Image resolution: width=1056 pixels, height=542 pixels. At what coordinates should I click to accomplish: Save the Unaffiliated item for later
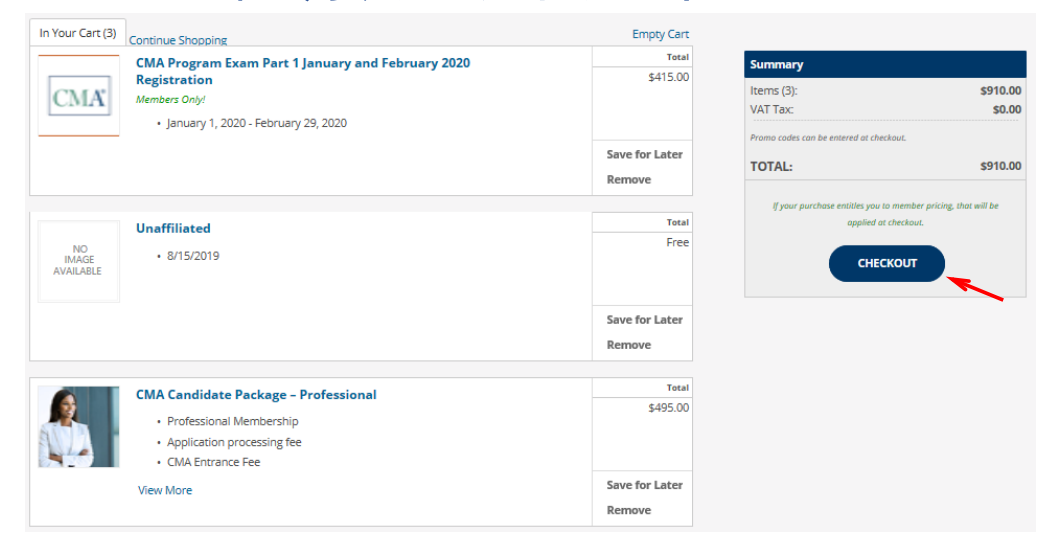pos(644,320)
